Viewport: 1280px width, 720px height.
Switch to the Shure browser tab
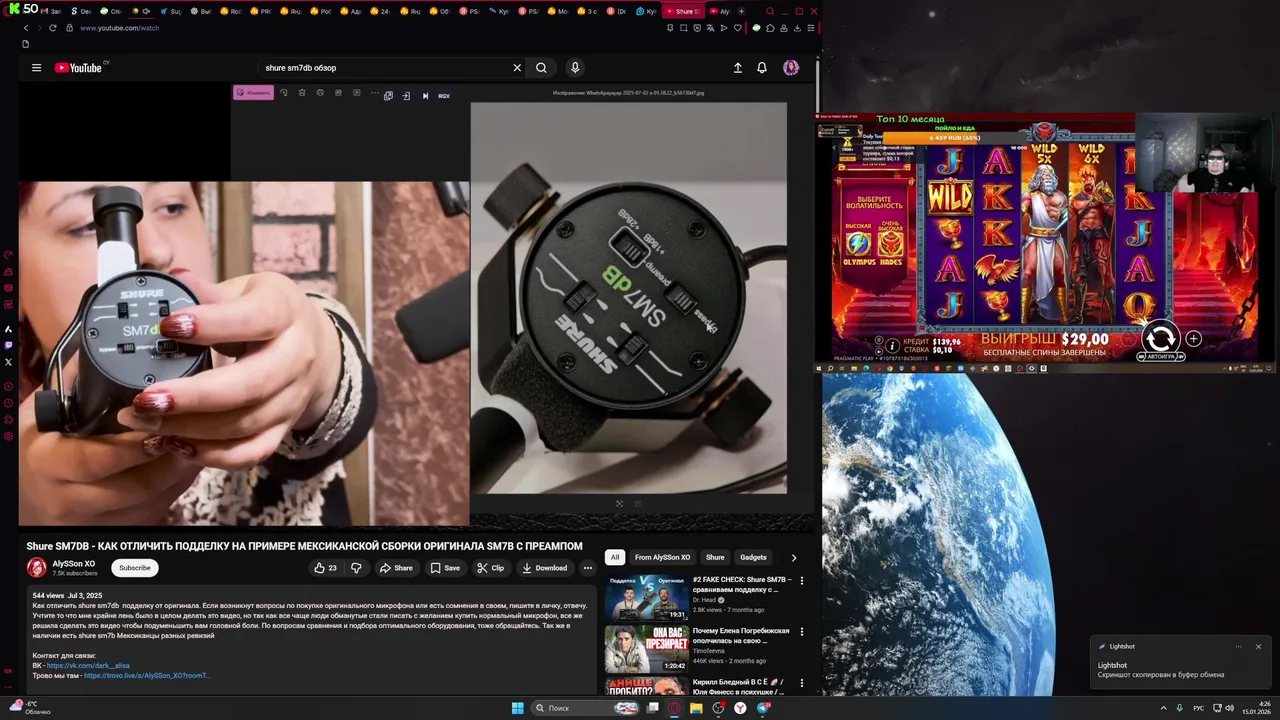click(x=685, y=11)
